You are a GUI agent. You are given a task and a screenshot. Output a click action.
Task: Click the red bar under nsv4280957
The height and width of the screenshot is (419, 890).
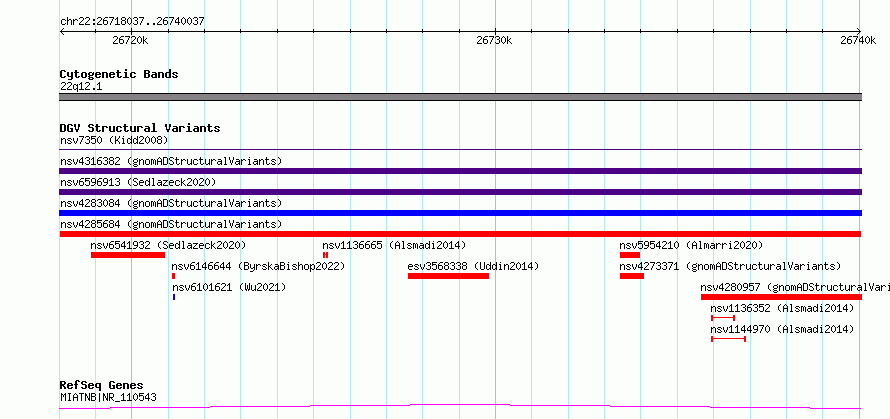[781, 297]
